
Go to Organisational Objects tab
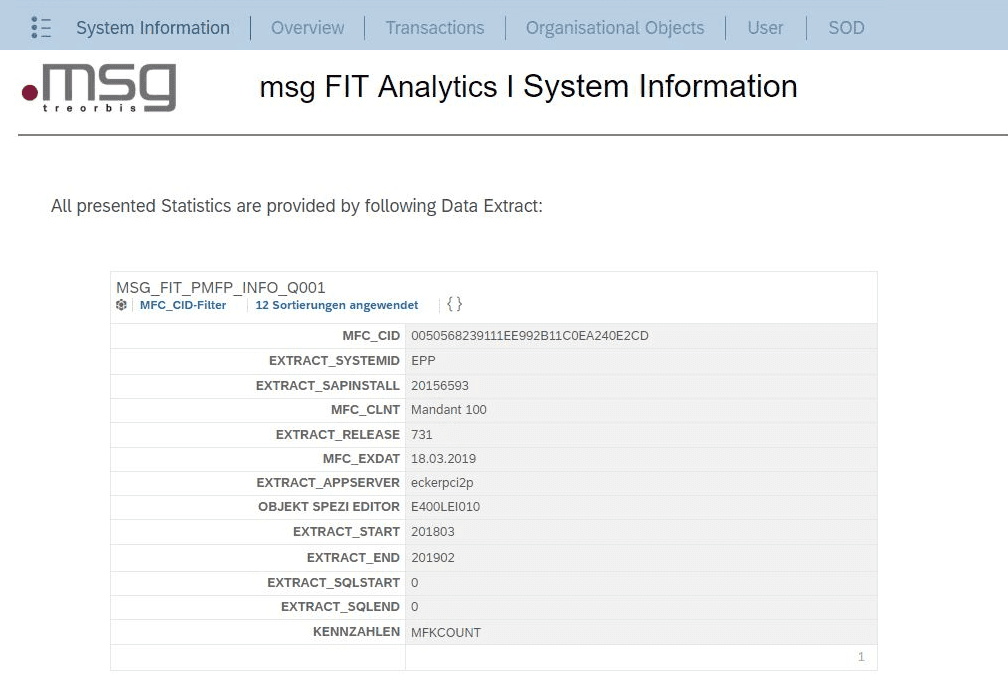tap(615, 28)
